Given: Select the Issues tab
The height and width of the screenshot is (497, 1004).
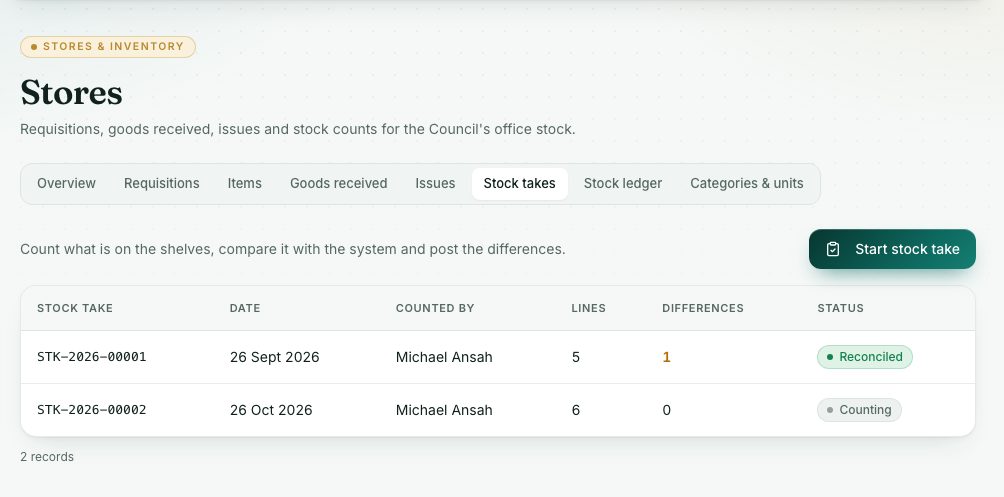Looking at the screenshot, I should pyautogui.click(x=435, y=184).
